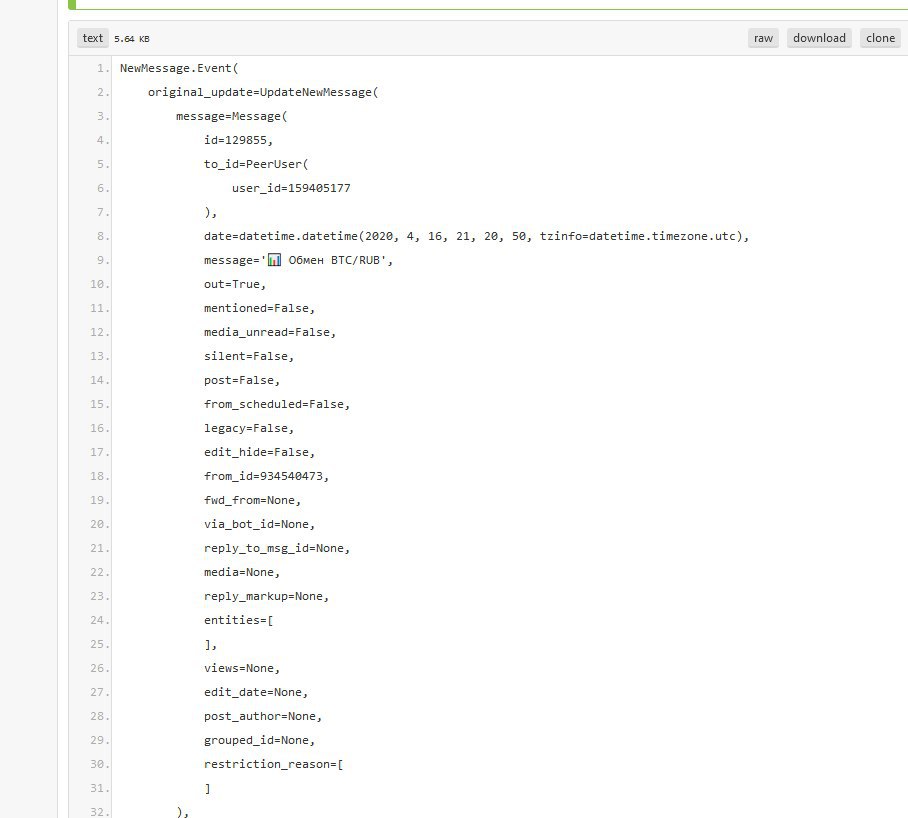Select 'from_scheduled=False,' line
908x818 pixels.
(x=277, y=404)
